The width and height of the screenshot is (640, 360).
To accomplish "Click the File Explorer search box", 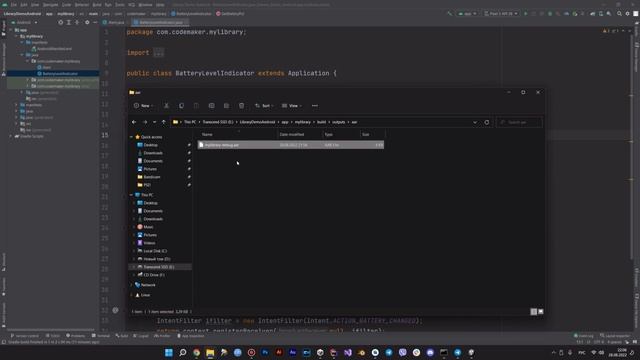I will (x=519, y=122).
